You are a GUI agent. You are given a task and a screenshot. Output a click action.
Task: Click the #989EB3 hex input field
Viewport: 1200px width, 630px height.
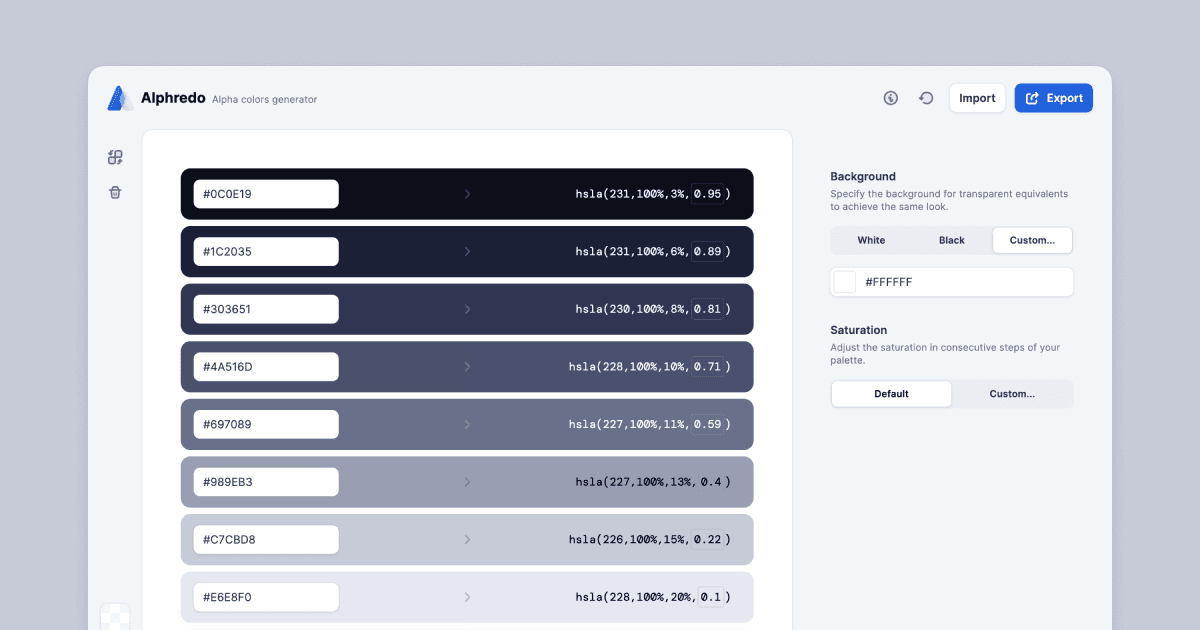265,482
